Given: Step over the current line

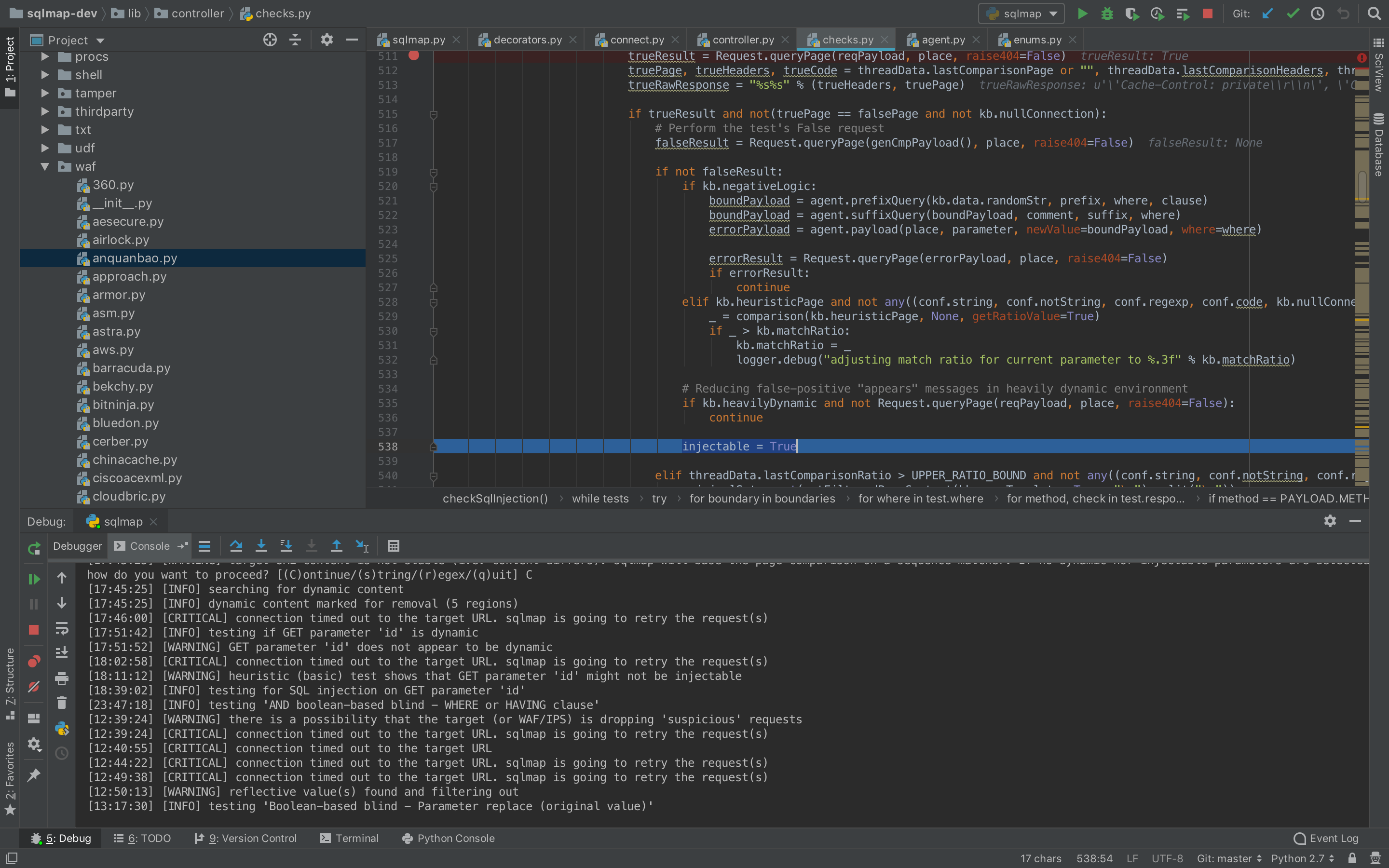Looking at the screenshot, I should tap(236, 546).
